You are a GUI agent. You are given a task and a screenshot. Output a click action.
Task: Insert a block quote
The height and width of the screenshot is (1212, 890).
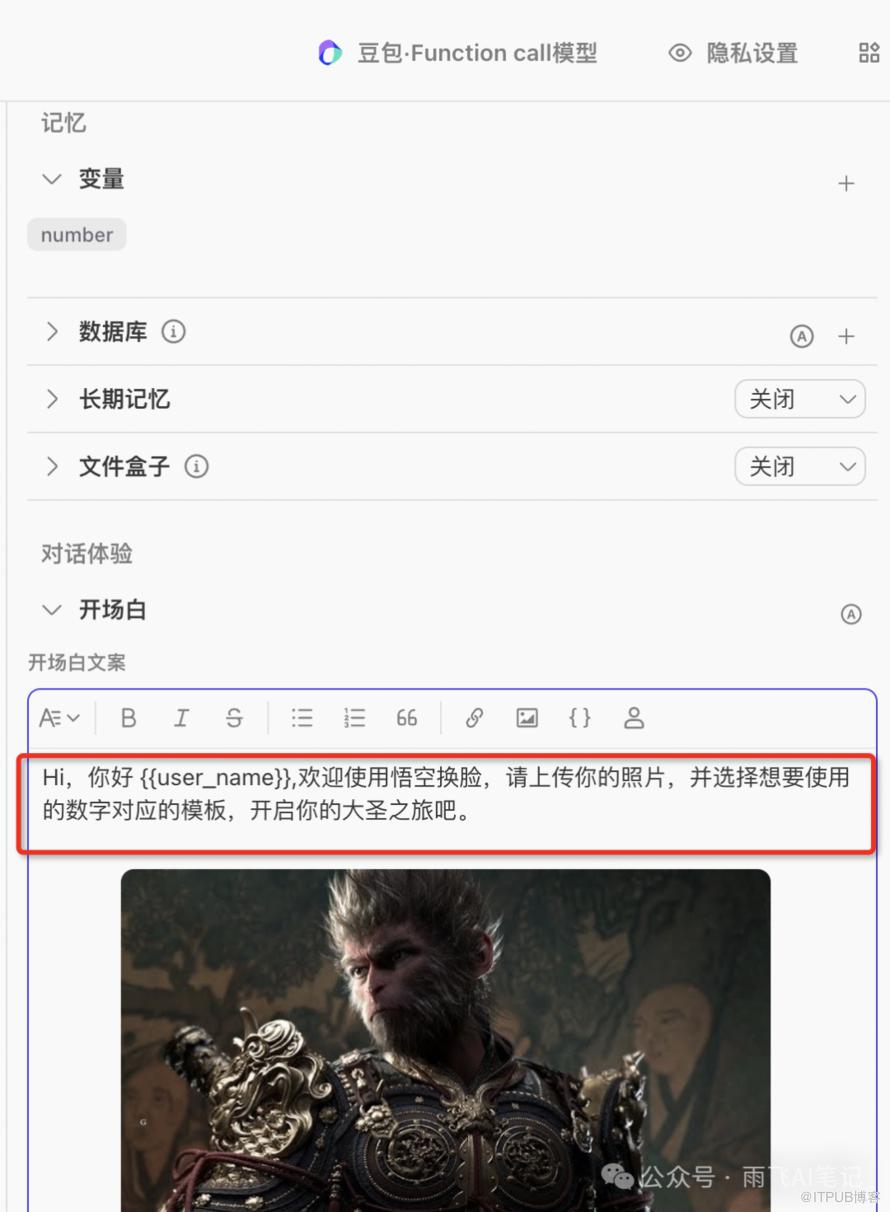coord(407,718)
